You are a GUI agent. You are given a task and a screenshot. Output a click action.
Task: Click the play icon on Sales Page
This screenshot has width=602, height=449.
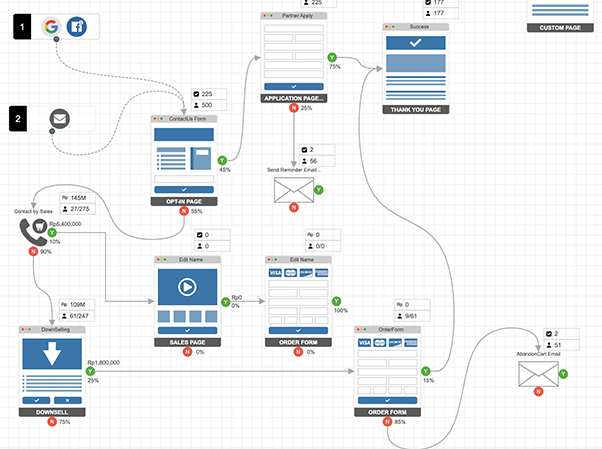[x=185, y=286]
